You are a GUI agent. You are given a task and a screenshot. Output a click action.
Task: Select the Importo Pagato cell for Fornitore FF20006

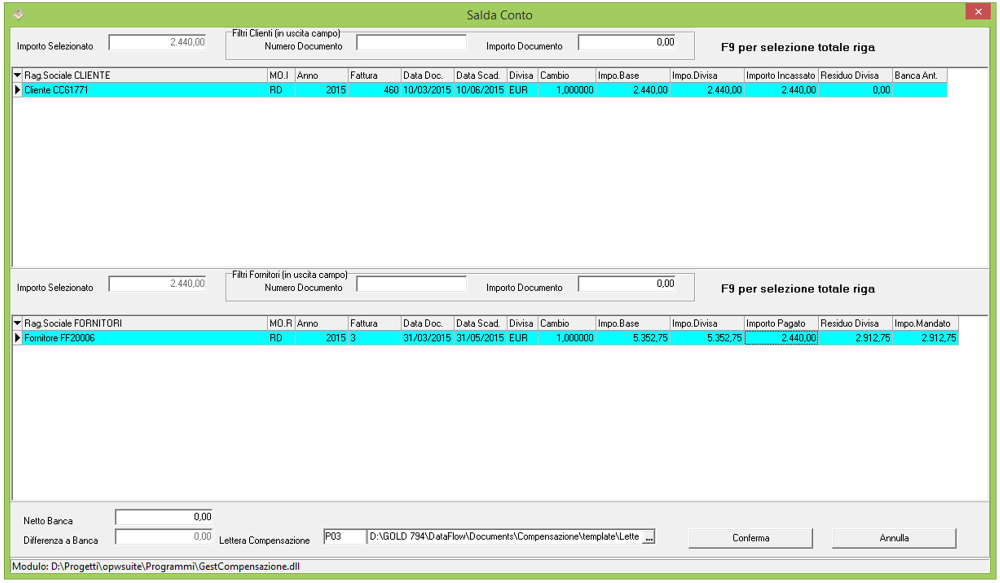click(x=781, y=338)
